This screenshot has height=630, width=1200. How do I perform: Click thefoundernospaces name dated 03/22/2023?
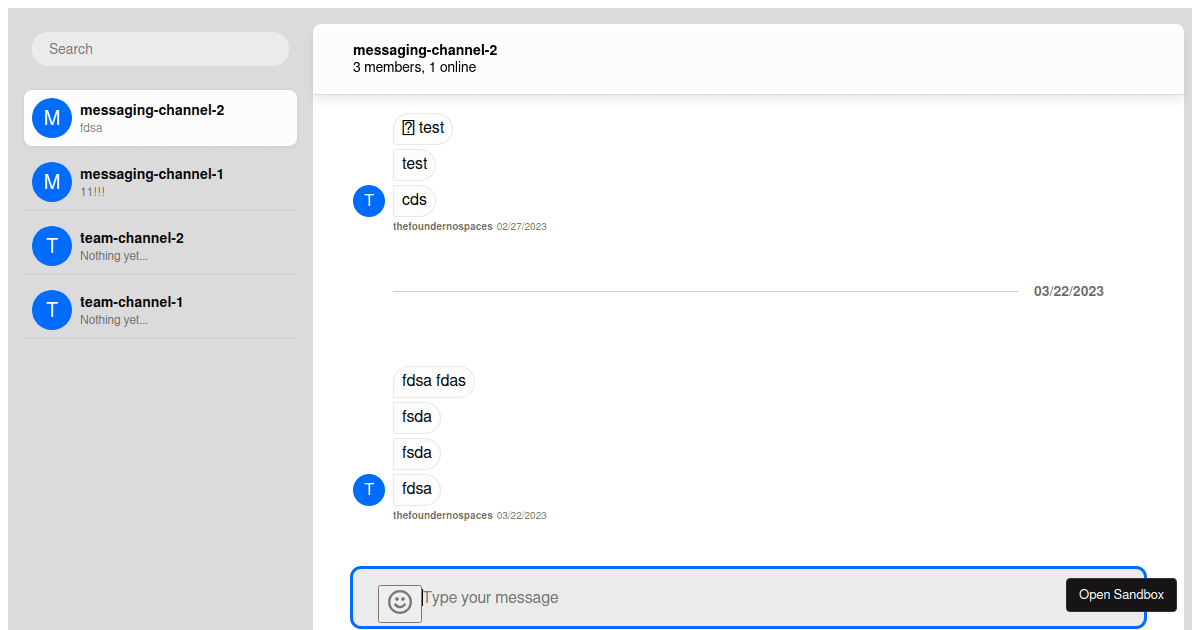pos(443,516)
